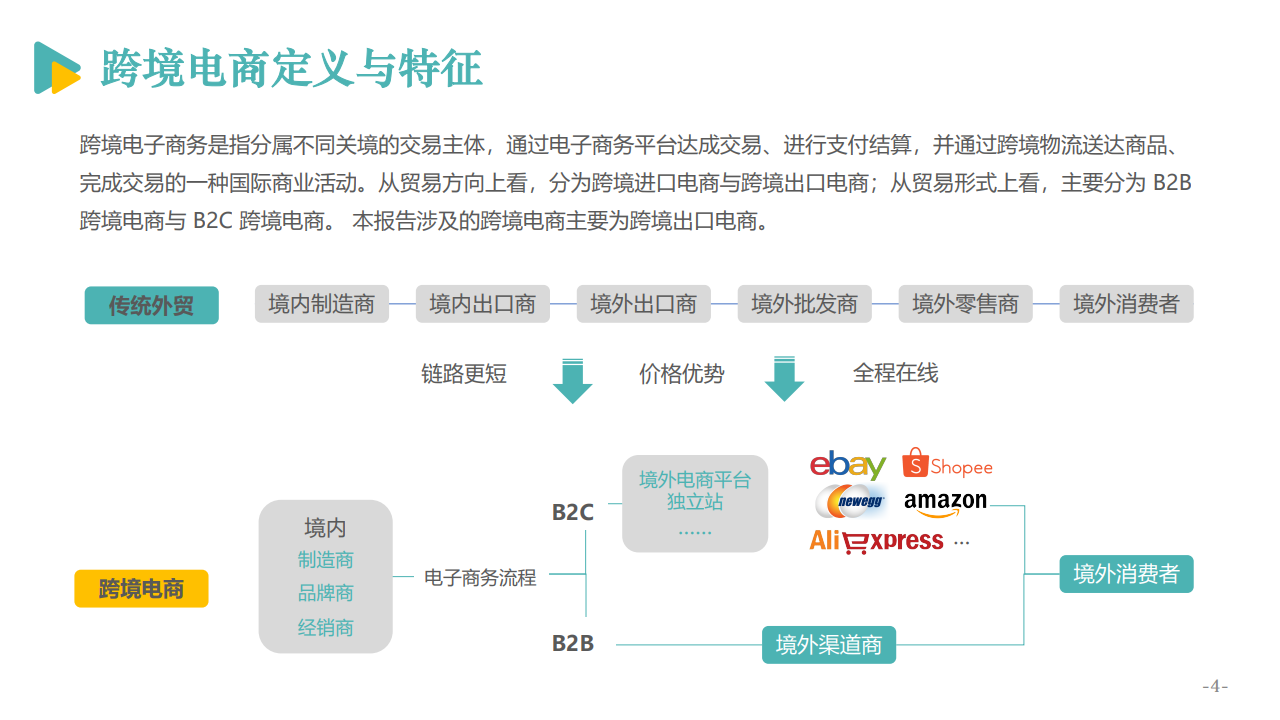1280x720 pixels.
Task: Select the 传统外贸 teal label
Action: click(151, 305)
